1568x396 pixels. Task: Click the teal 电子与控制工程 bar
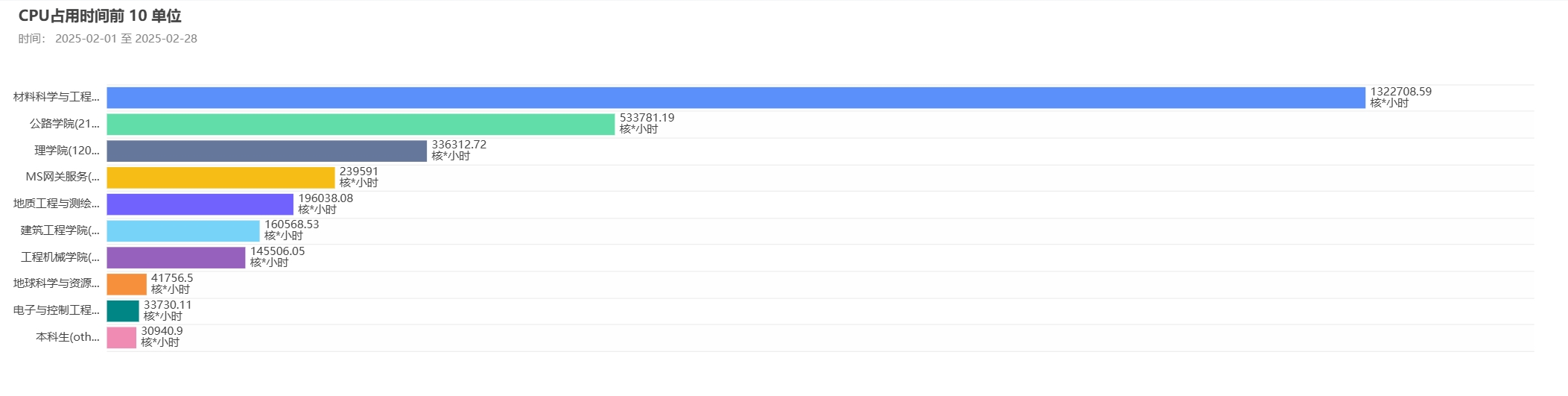123,311
